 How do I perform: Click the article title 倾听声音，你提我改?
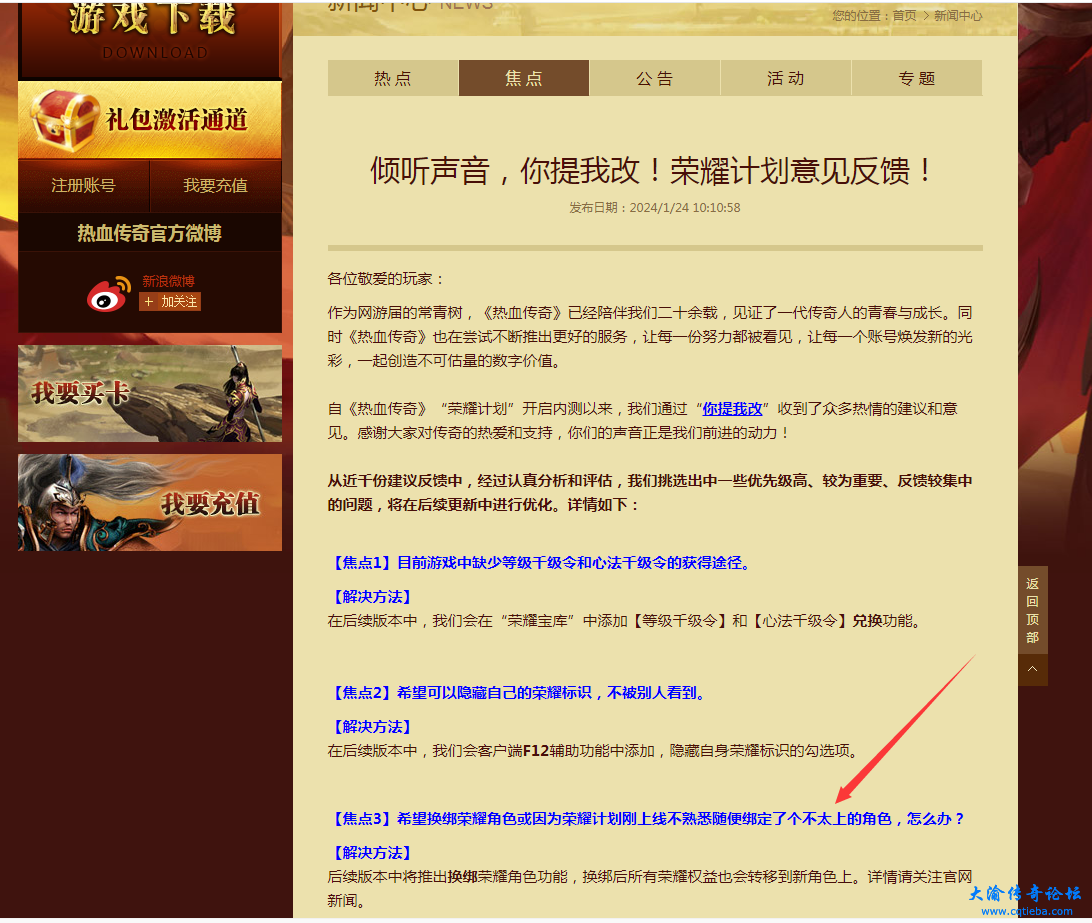tap(654, 171)
